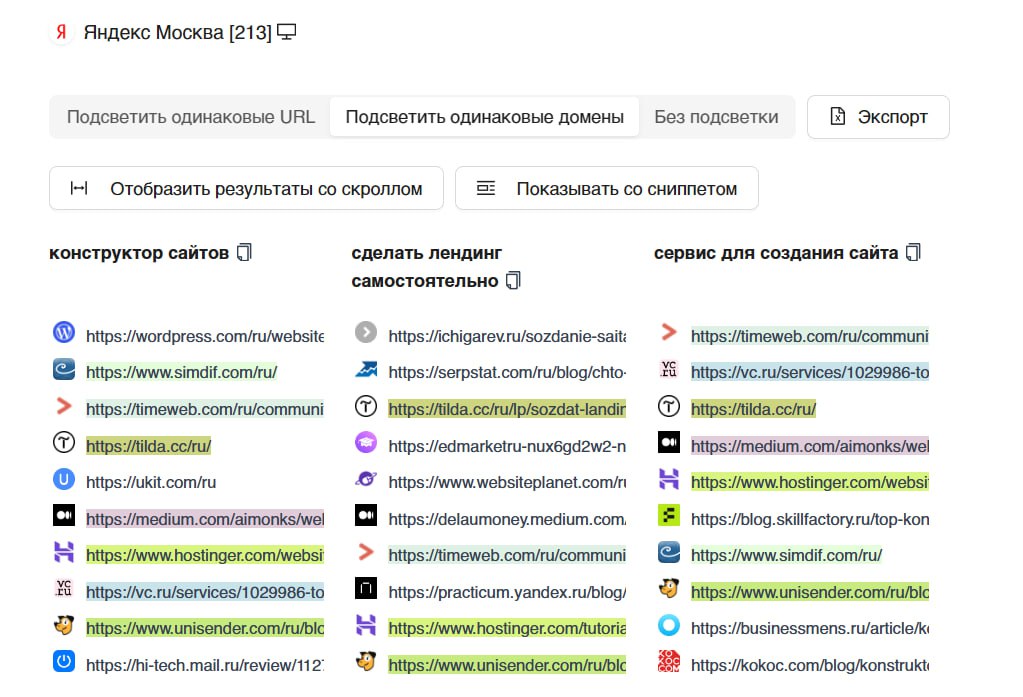Click the Unisender dog favicon in the middle column
Viewport: 1023px width, 697px height.
tap(366, 661)
